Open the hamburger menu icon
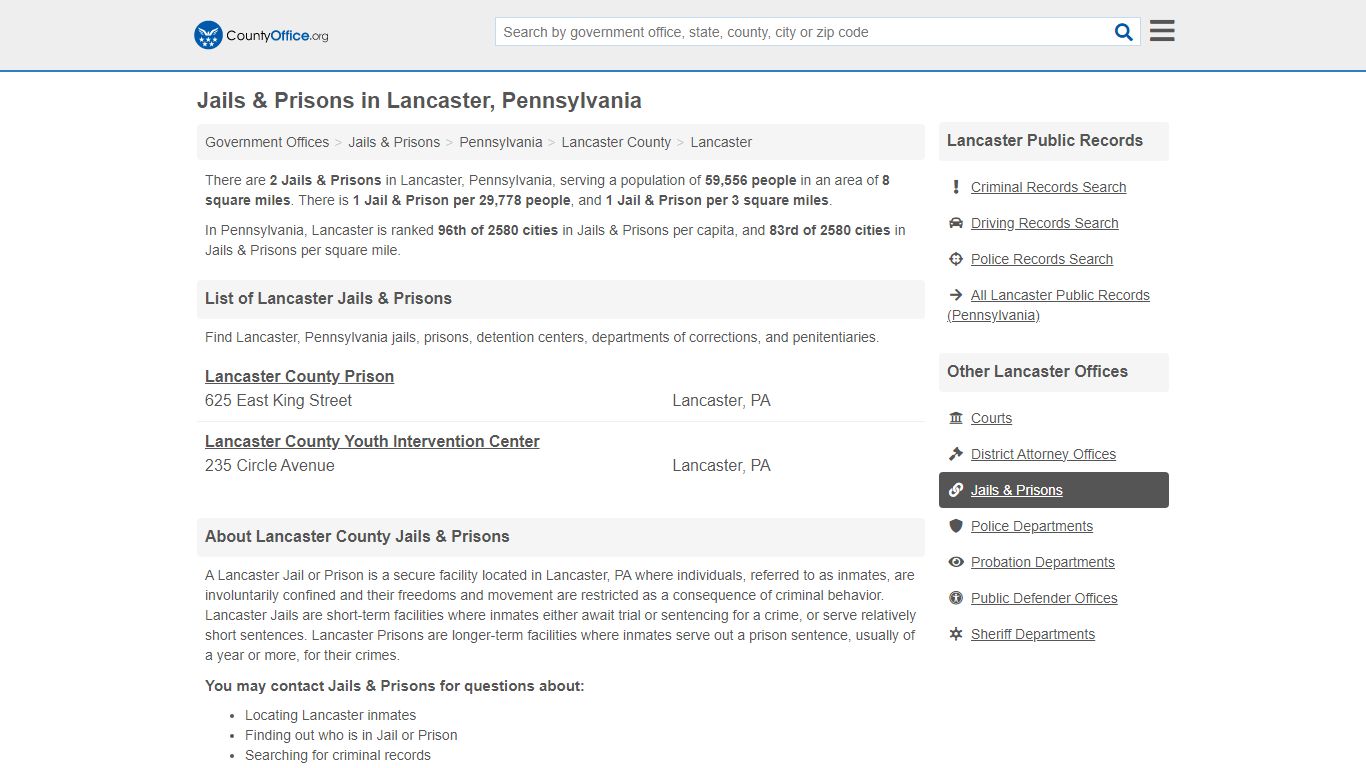The height and width of the screenshot is (768, 1366). point(1162,31)
